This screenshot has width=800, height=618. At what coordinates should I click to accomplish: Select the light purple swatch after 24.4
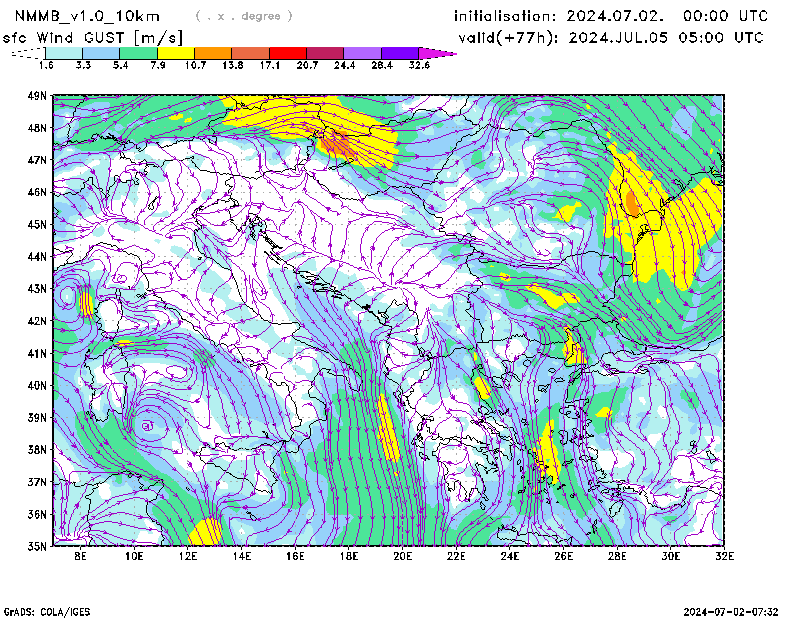pos(362,52)
